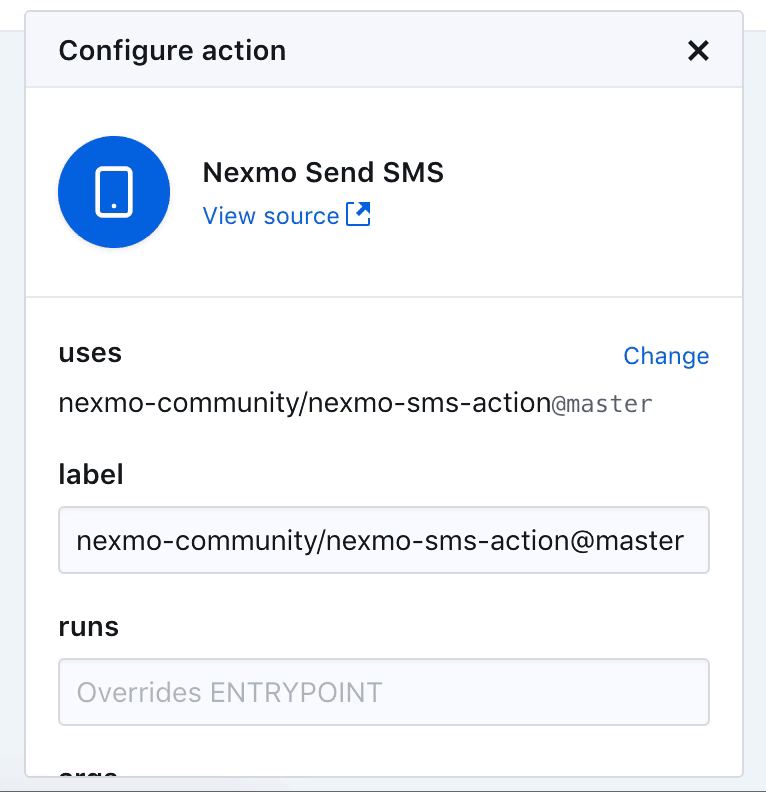Click the uses field heading

tap(90, 353)
